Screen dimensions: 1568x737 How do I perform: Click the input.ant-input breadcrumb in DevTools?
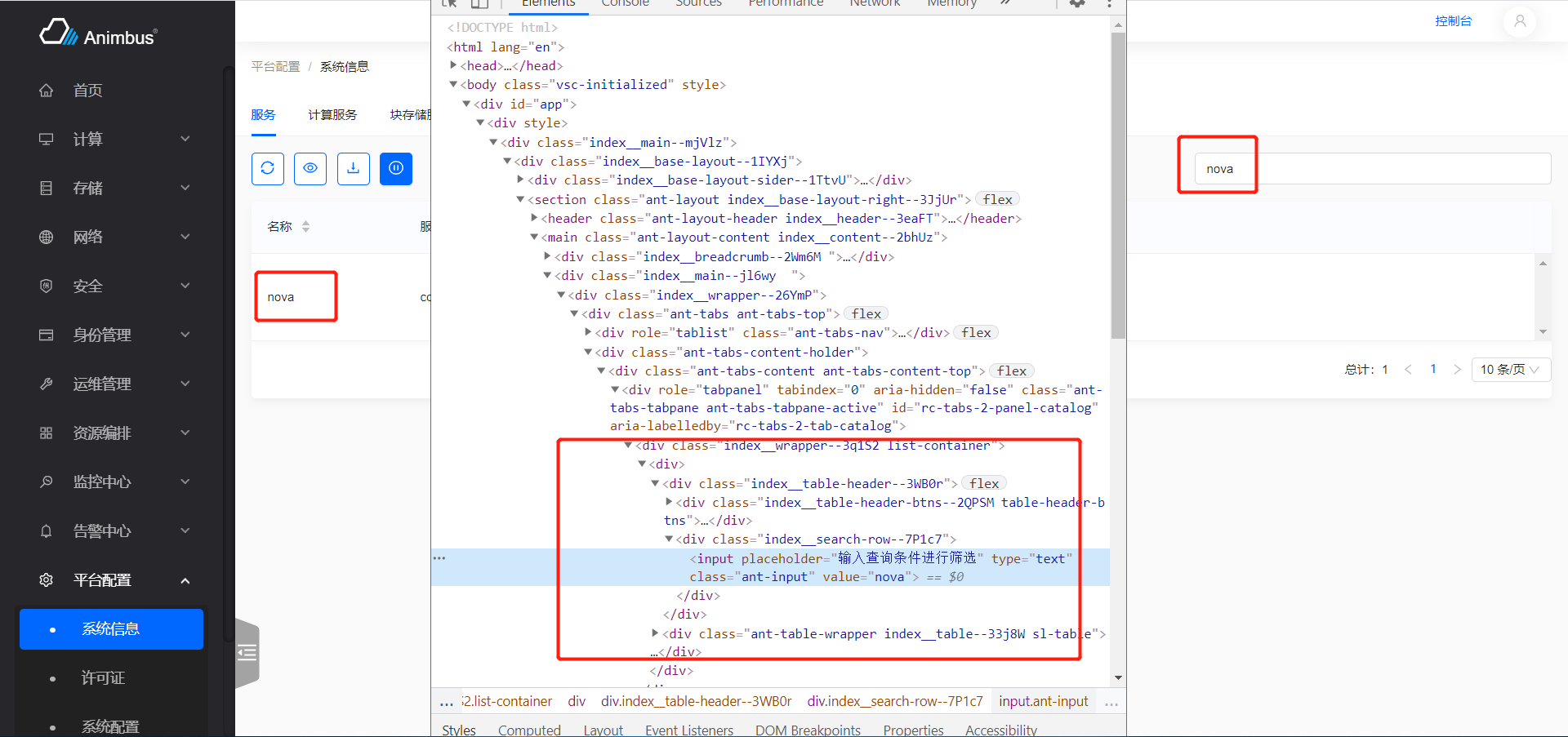click(x=1043, y=701)
